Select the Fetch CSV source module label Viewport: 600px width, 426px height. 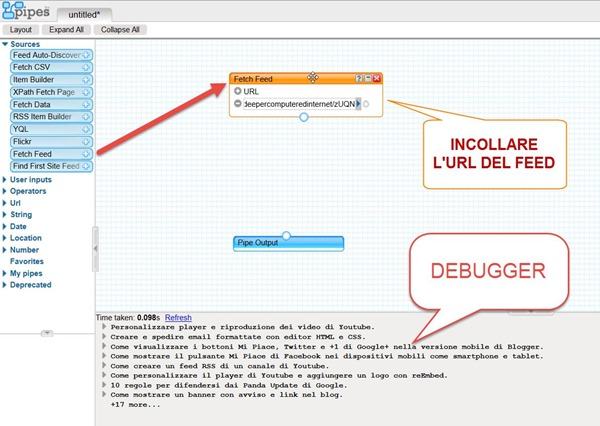(x=31, y=67)
